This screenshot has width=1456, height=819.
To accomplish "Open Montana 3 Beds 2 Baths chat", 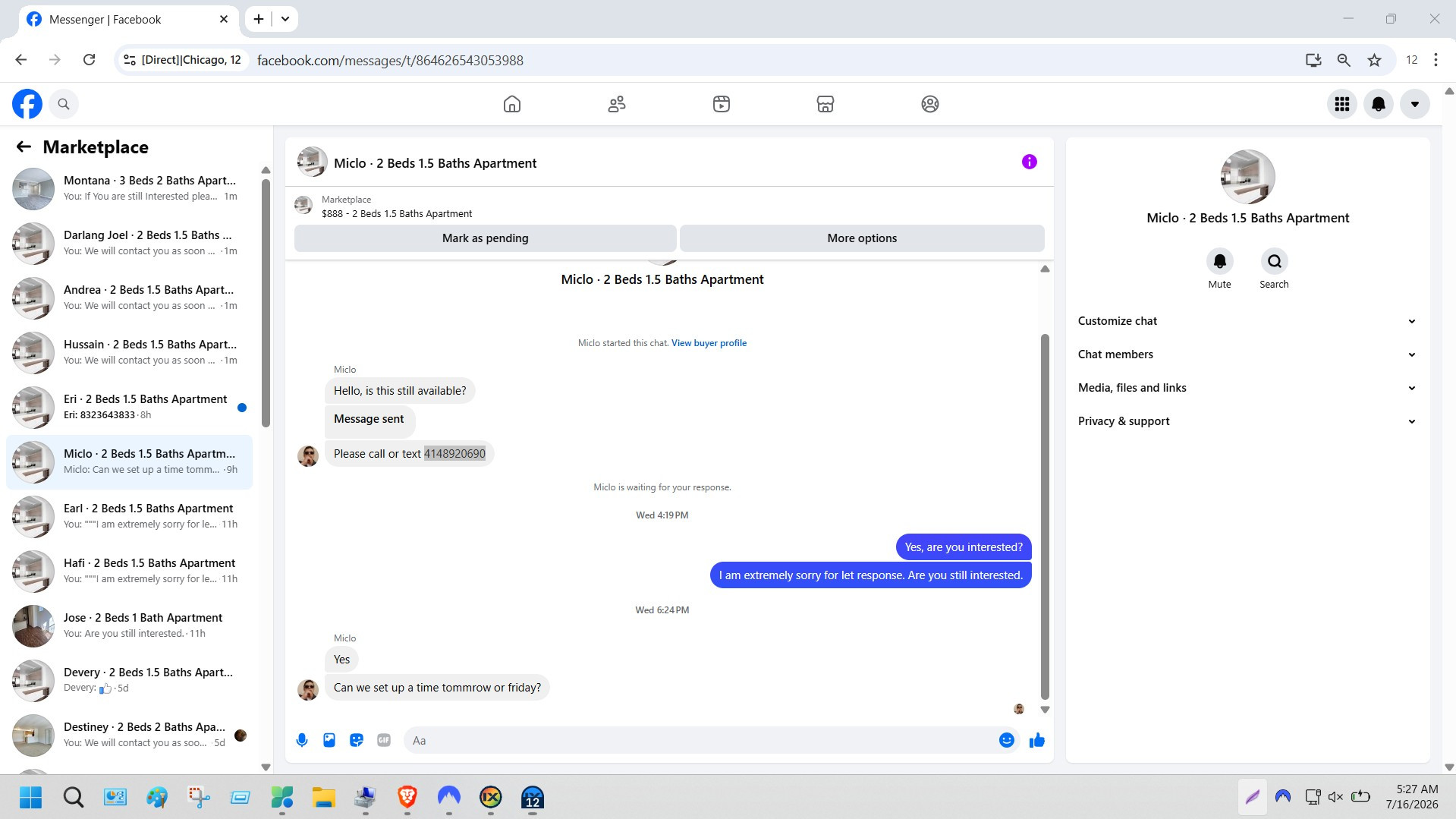I will (x=129, y=188).
